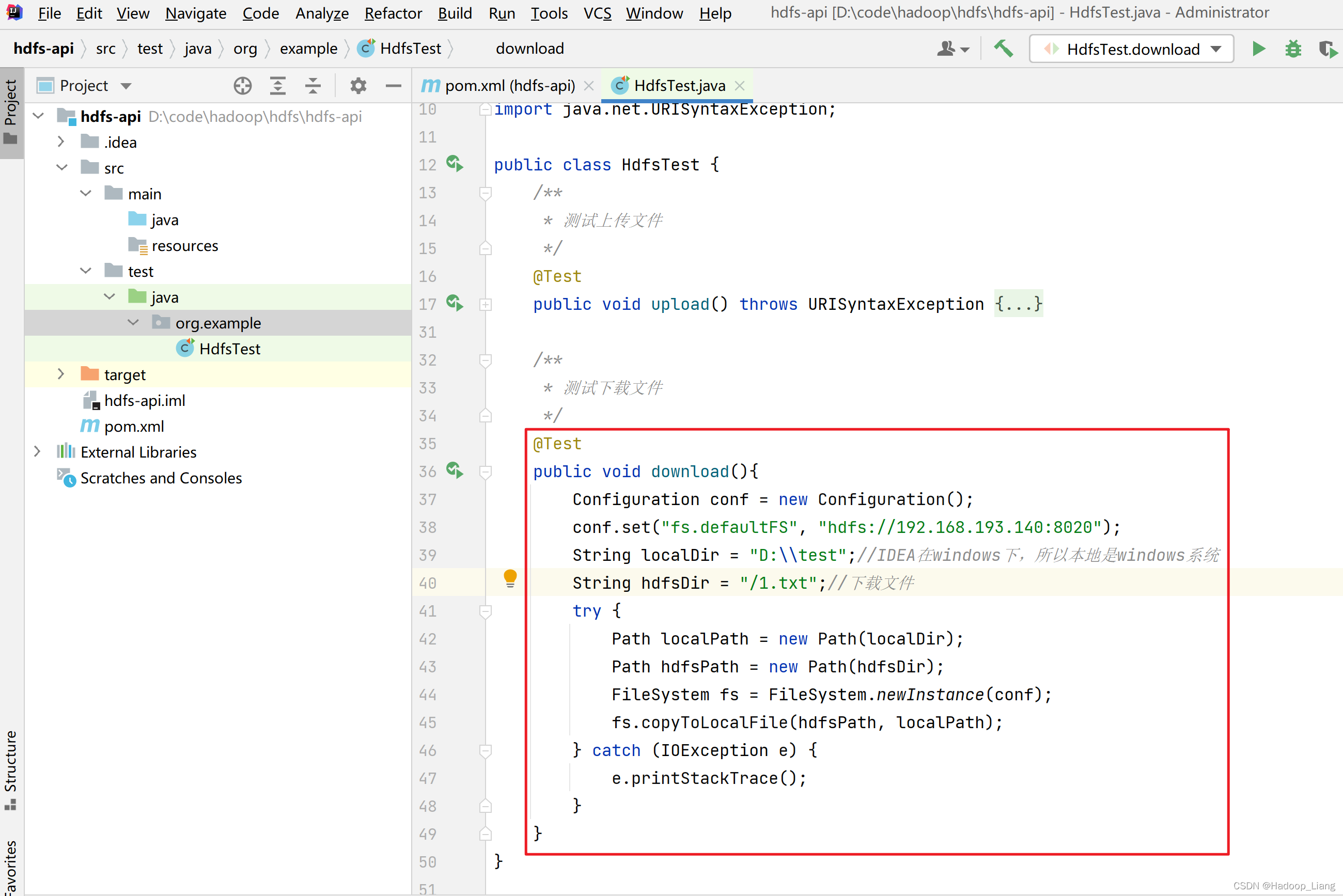Open the Edit menu
1343x896 pixels.
tap(89, 13)
